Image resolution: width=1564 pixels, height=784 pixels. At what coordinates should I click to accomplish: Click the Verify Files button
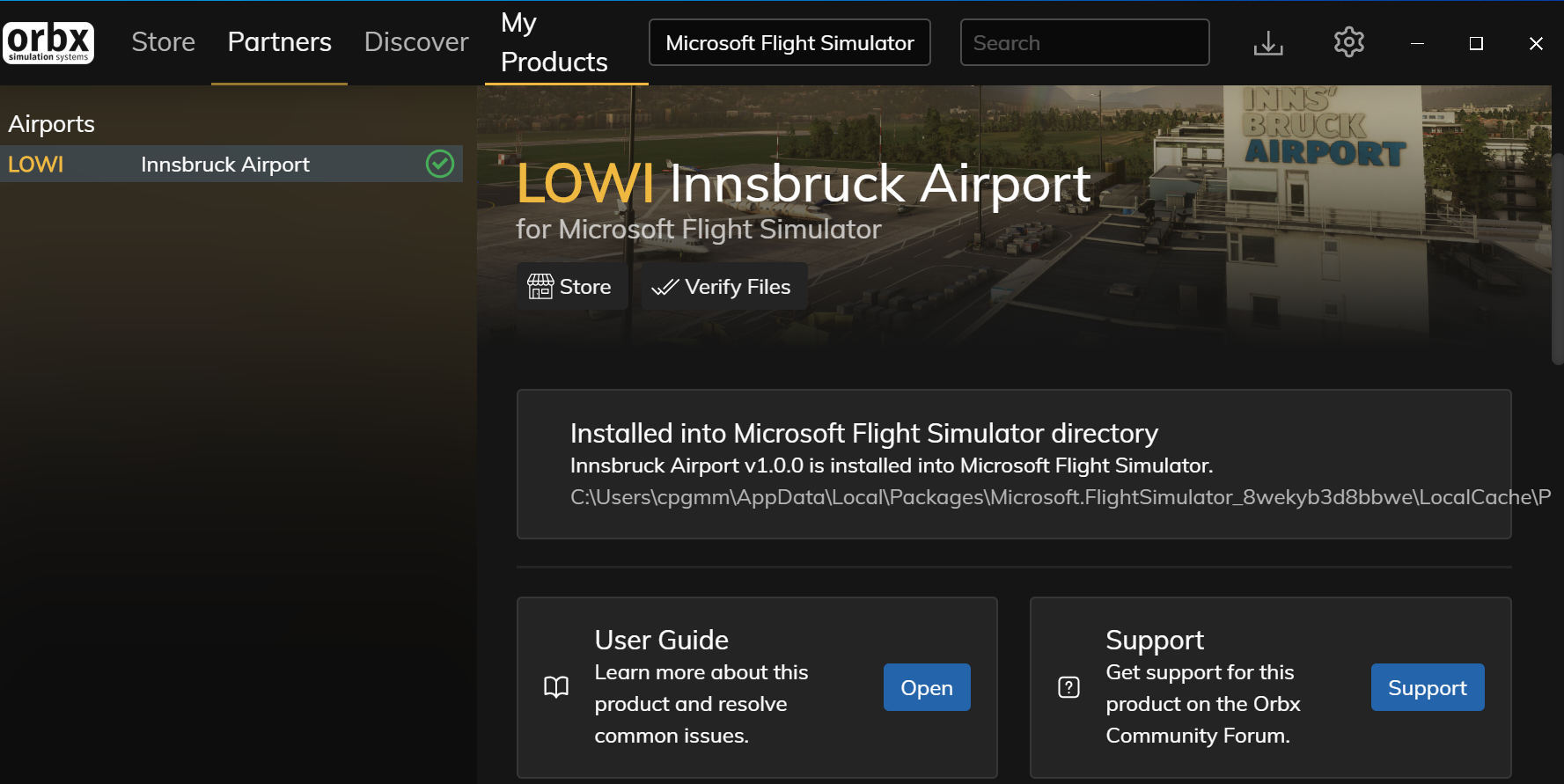[x=723, y=287]
